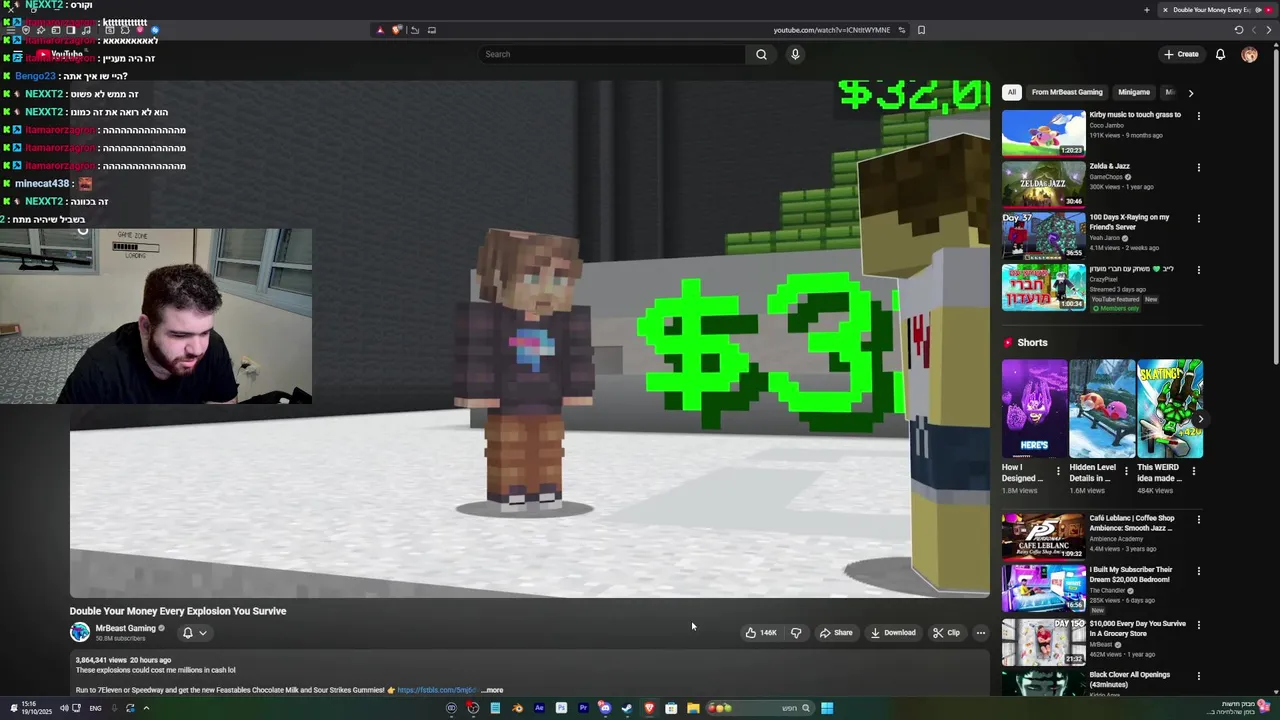Open MrBeast Gaming channel avatar

click(x=79, y=632)
